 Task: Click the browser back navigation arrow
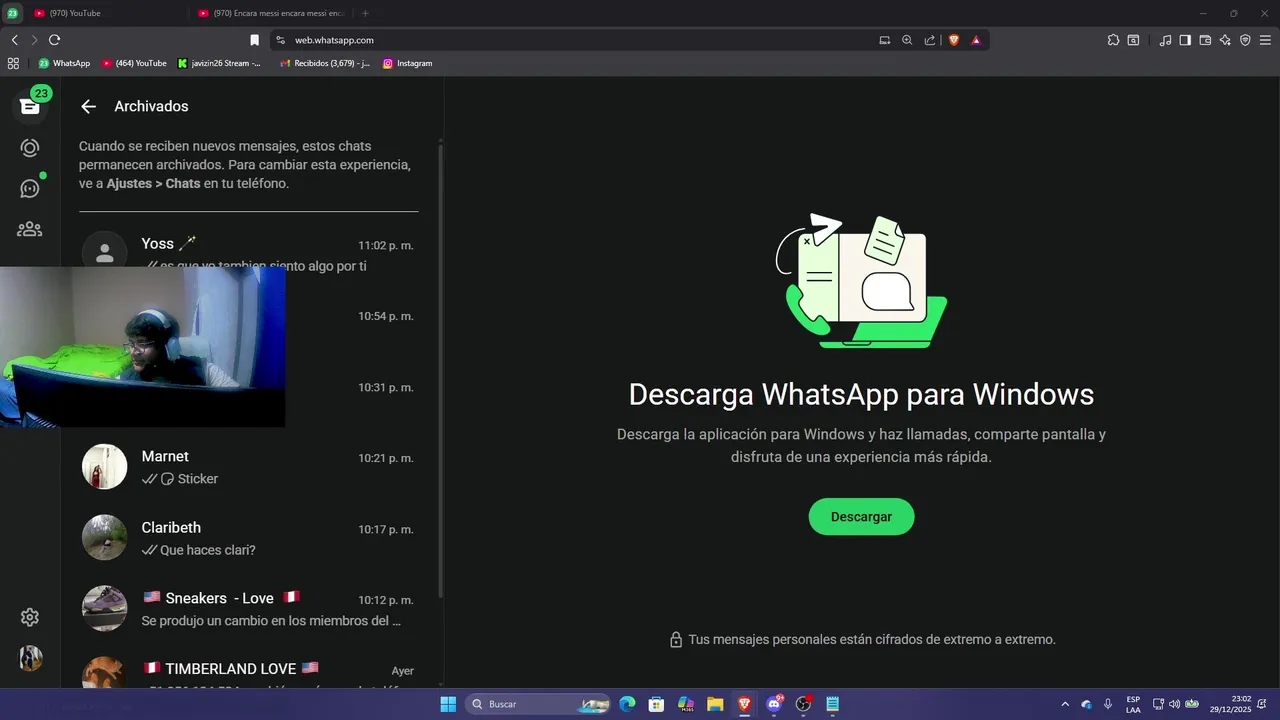(14, 40)
